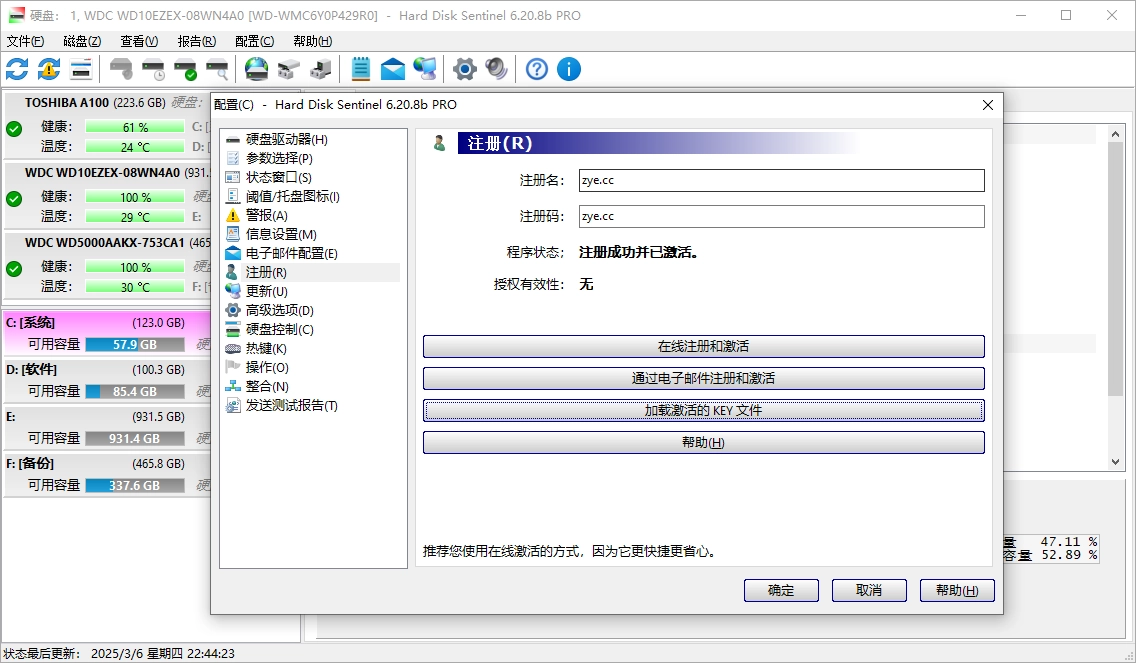This screenshot has height=663, width=1136.
Task: Click the blue info about icon
Action: (569, 69)
